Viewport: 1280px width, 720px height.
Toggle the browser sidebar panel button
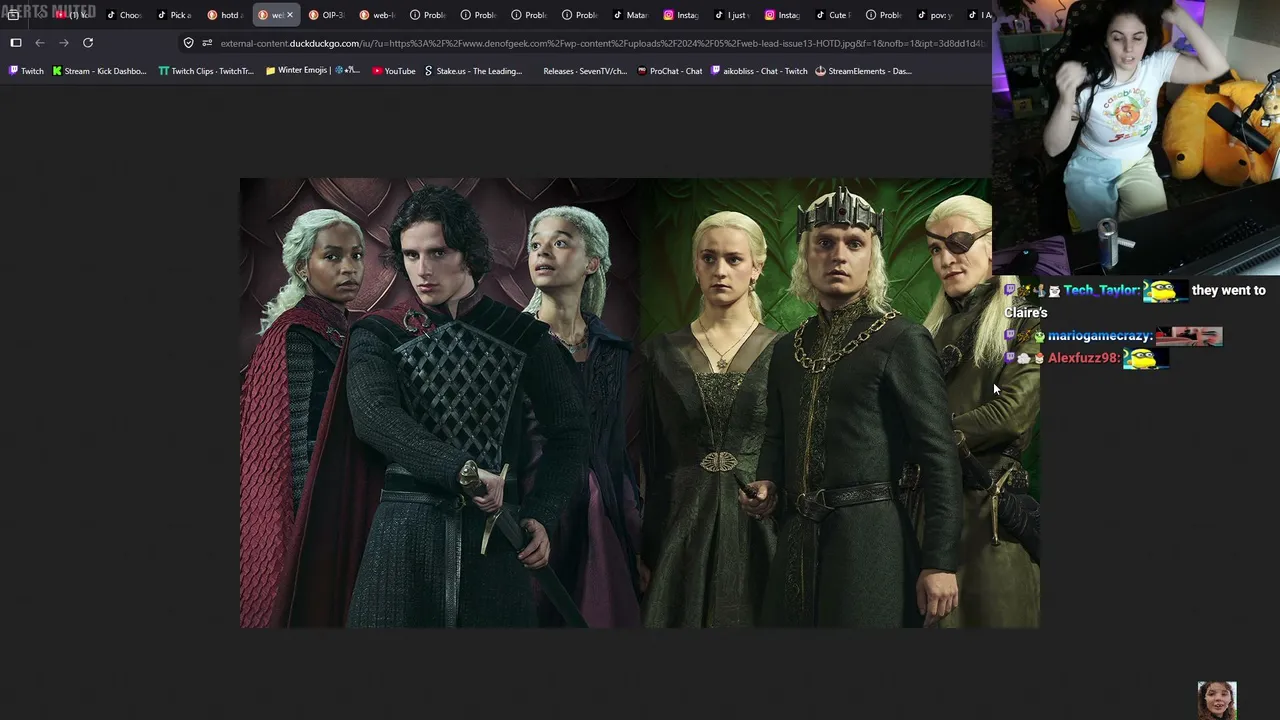[x=16, y=43]
